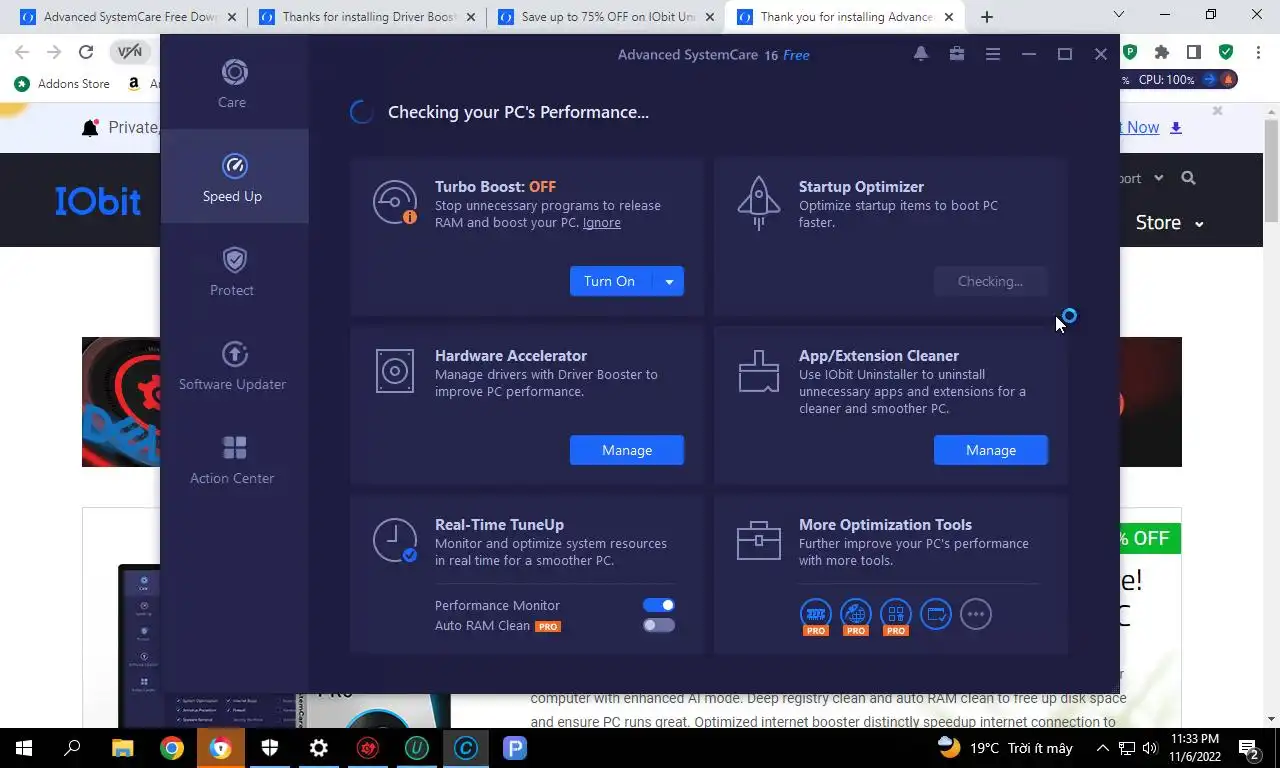This screenshot has height=768, width=1280.
Task: Show hidden system tray icons
Action: 1103,748
